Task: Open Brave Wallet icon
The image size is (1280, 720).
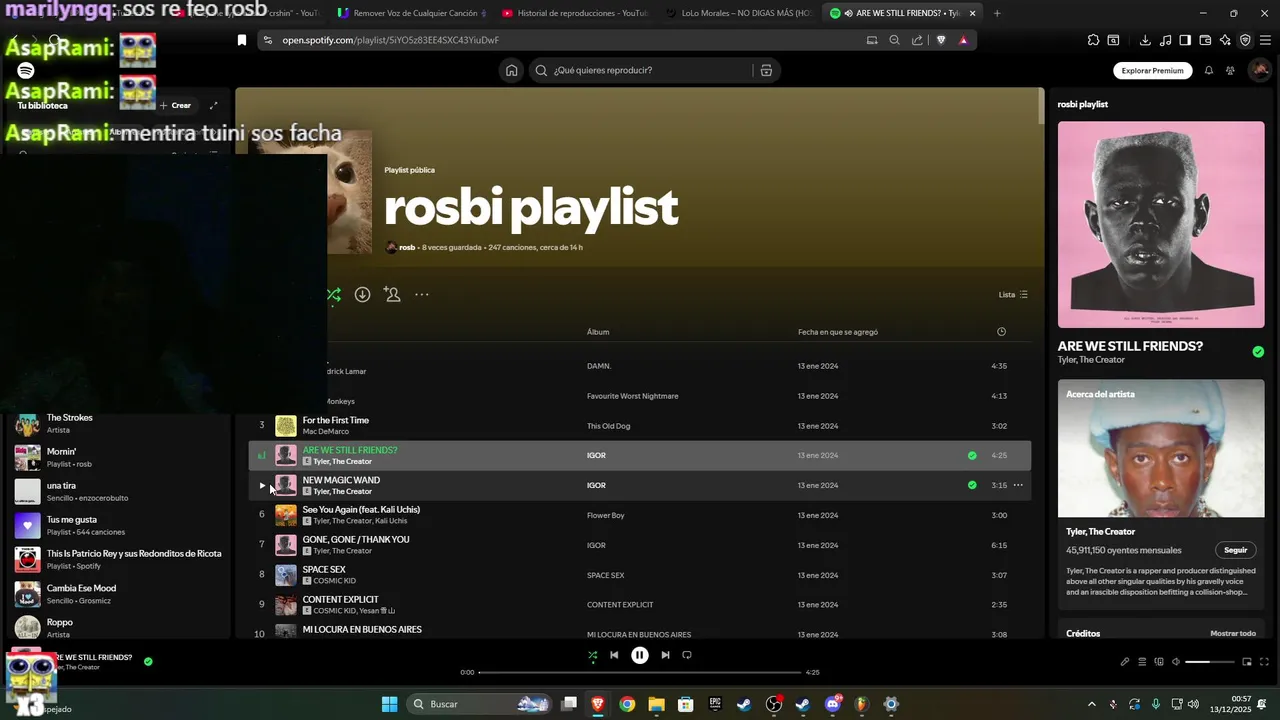Action: (1205, 40)
